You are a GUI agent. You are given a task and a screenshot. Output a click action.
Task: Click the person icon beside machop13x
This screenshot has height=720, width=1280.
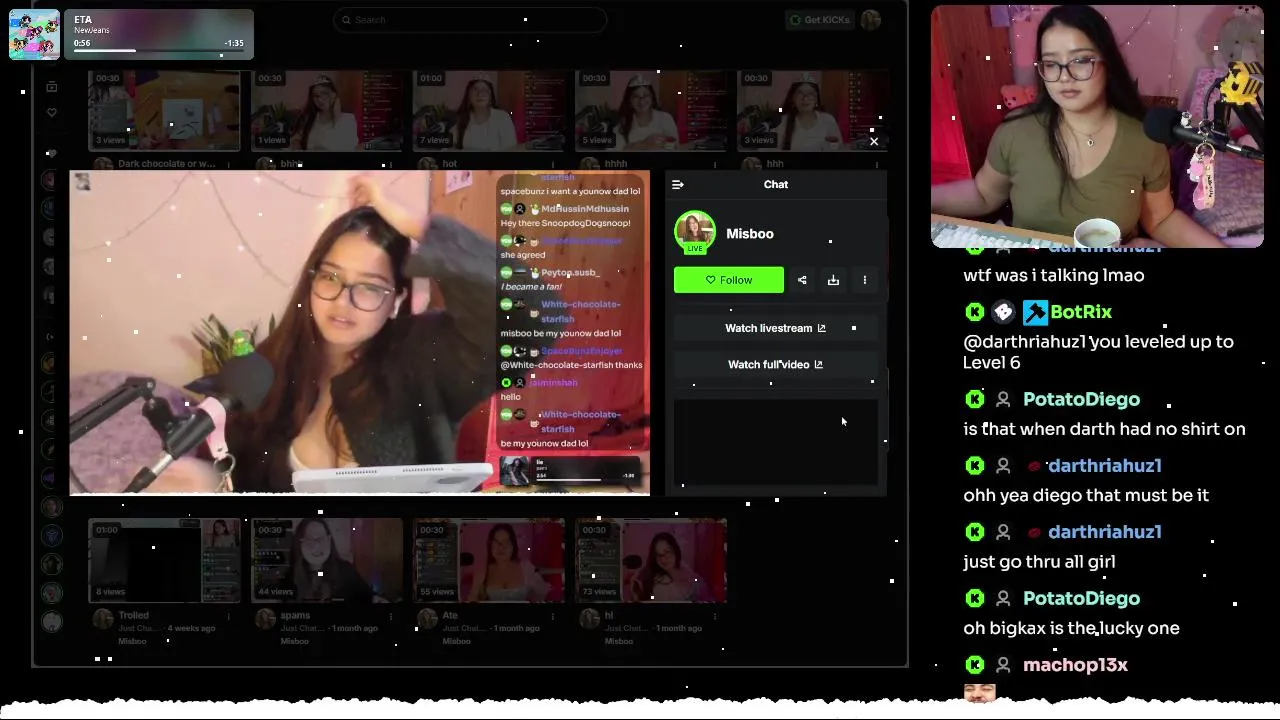(x=1003, y=665)
